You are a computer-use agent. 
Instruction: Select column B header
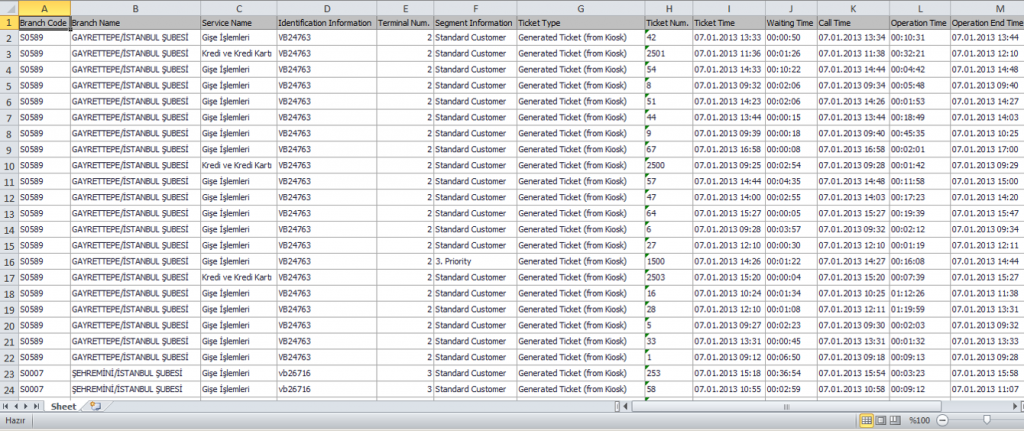[135, 9]
